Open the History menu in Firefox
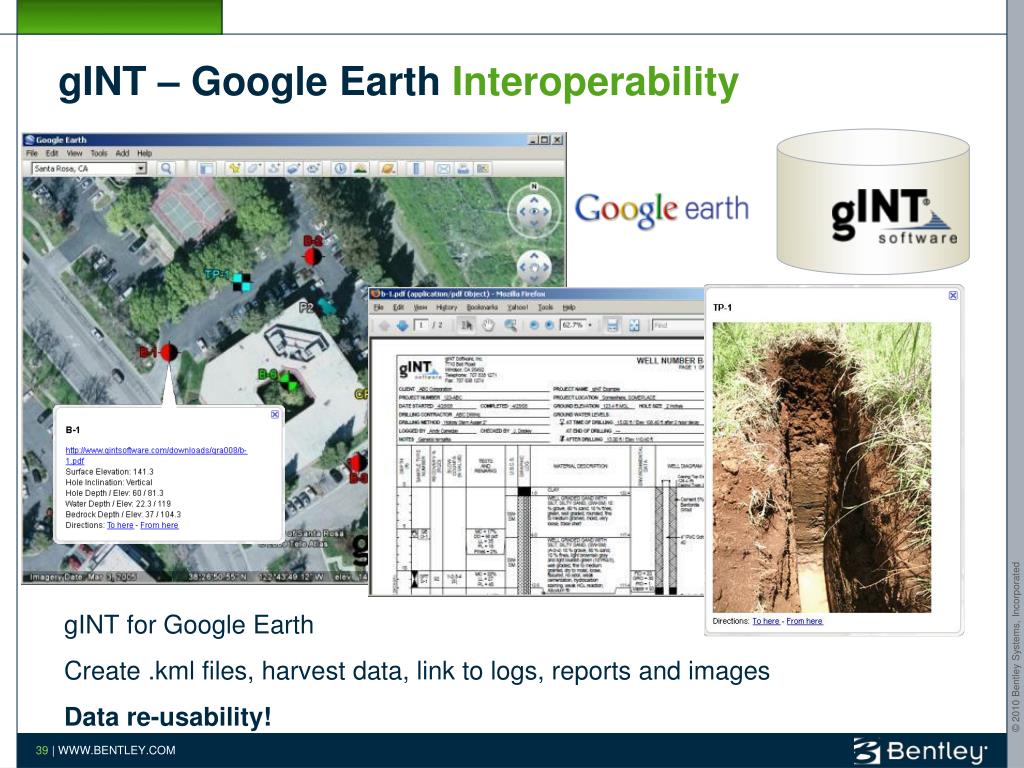The height and width of the screenshot is (768, 1024). pos(446,307)
